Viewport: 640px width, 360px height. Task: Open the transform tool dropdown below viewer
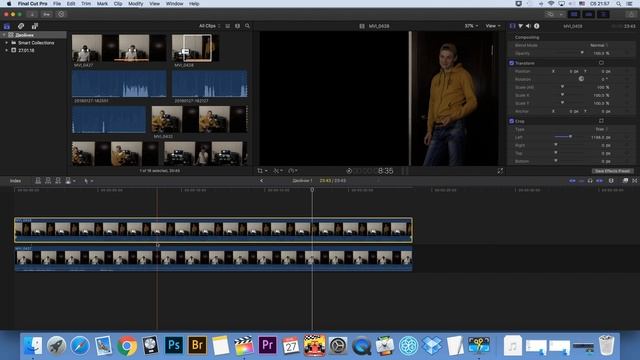262,171
